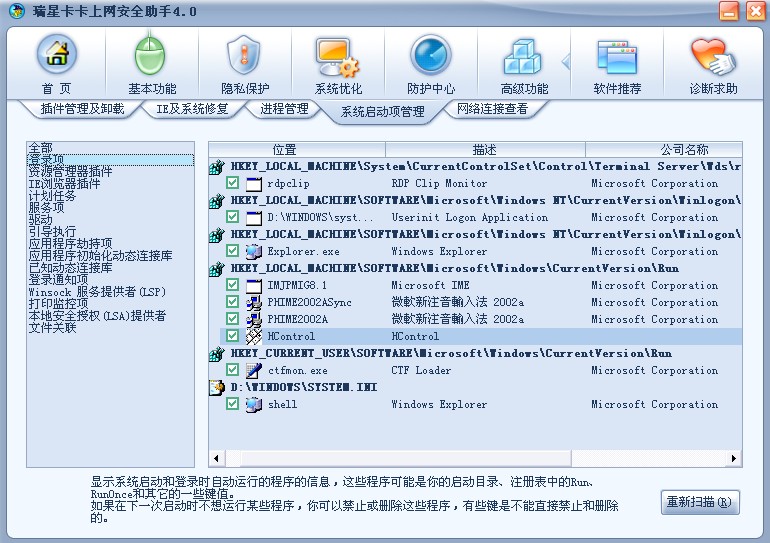Select Winsock 服务提供者(LSP) category
770x543 pixels.
[97, 292]
